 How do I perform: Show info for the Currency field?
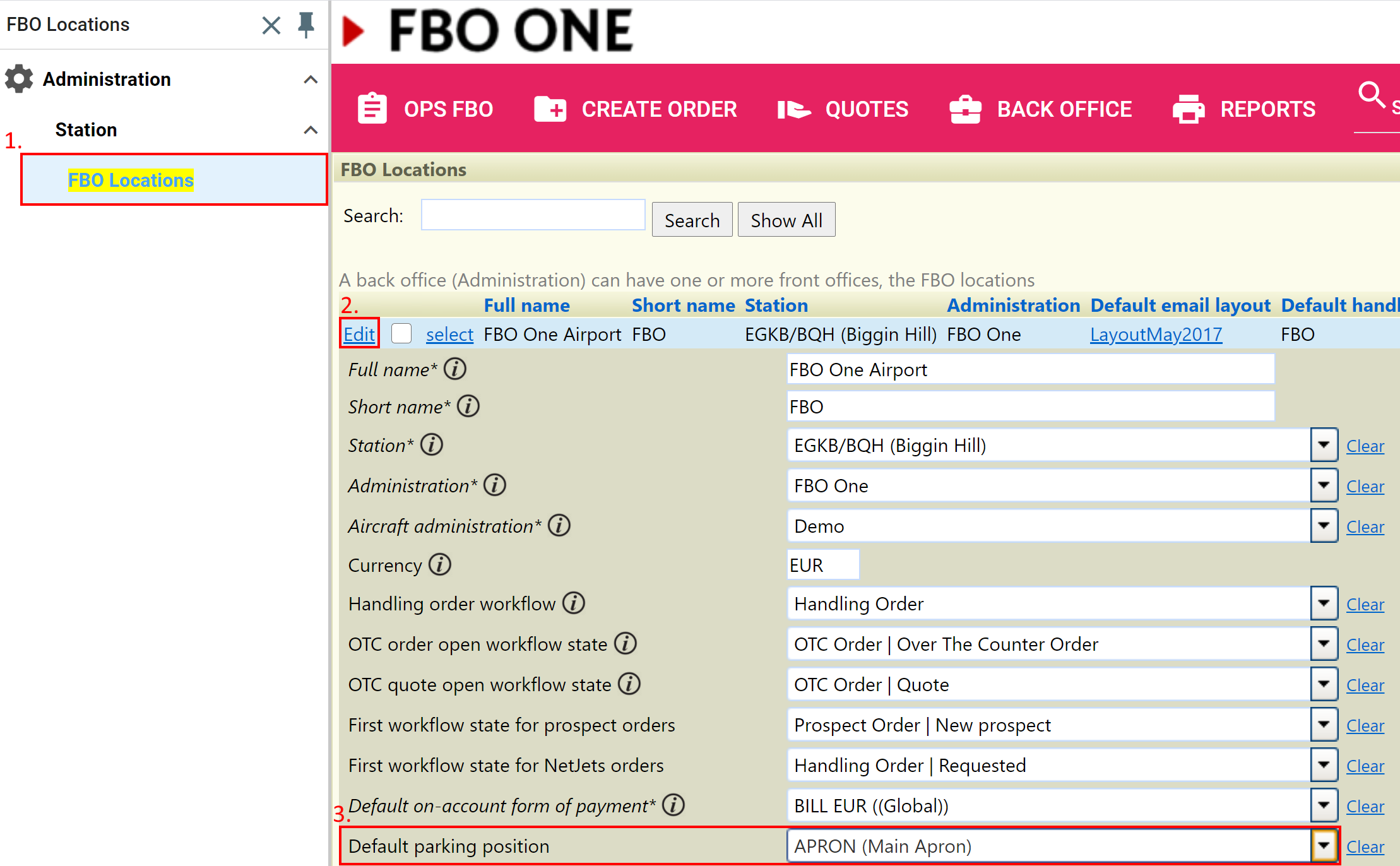(x=440, y=564)
